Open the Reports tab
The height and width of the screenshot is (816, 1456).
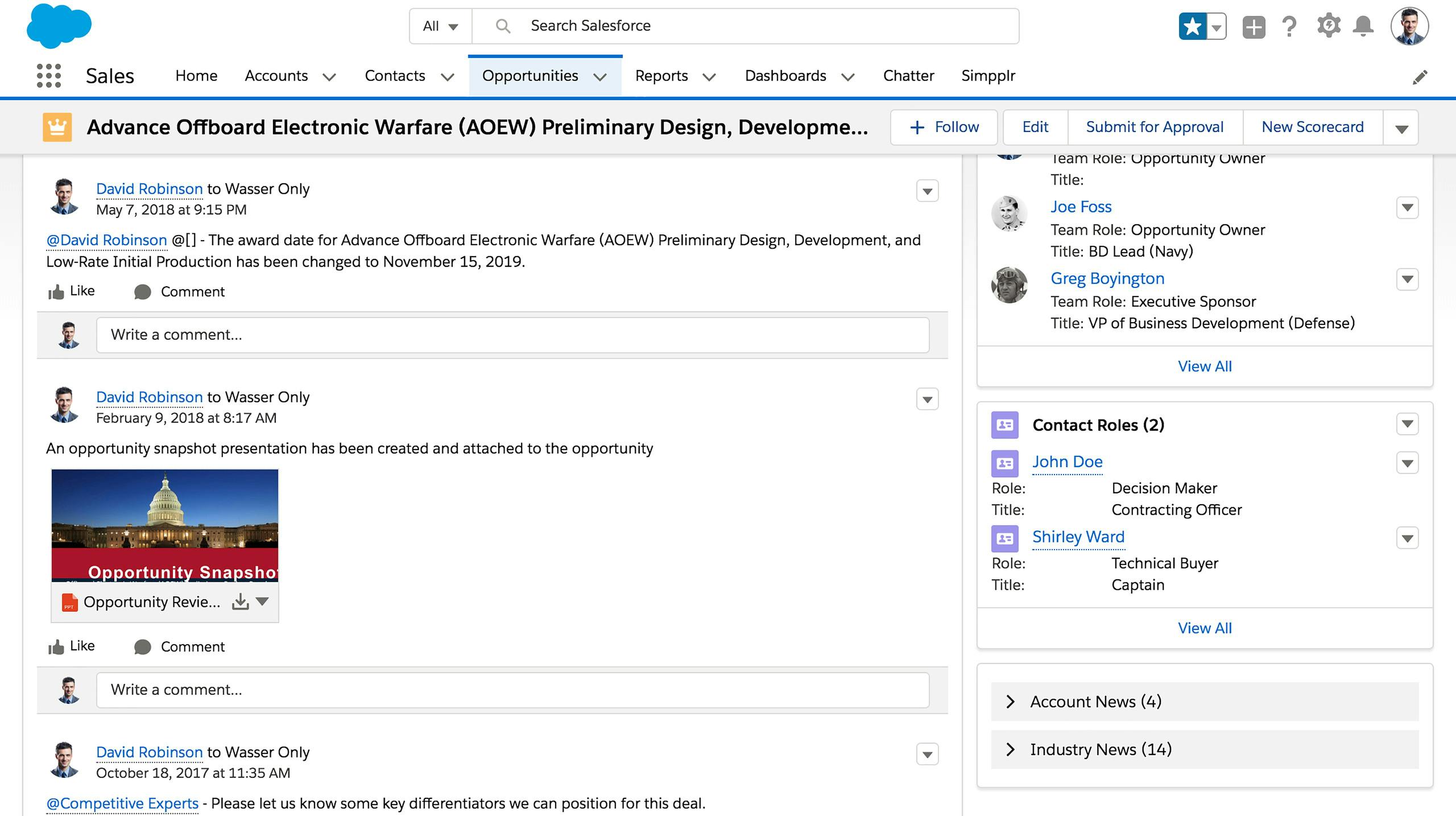pyautogui.click(x=661, y=76)
